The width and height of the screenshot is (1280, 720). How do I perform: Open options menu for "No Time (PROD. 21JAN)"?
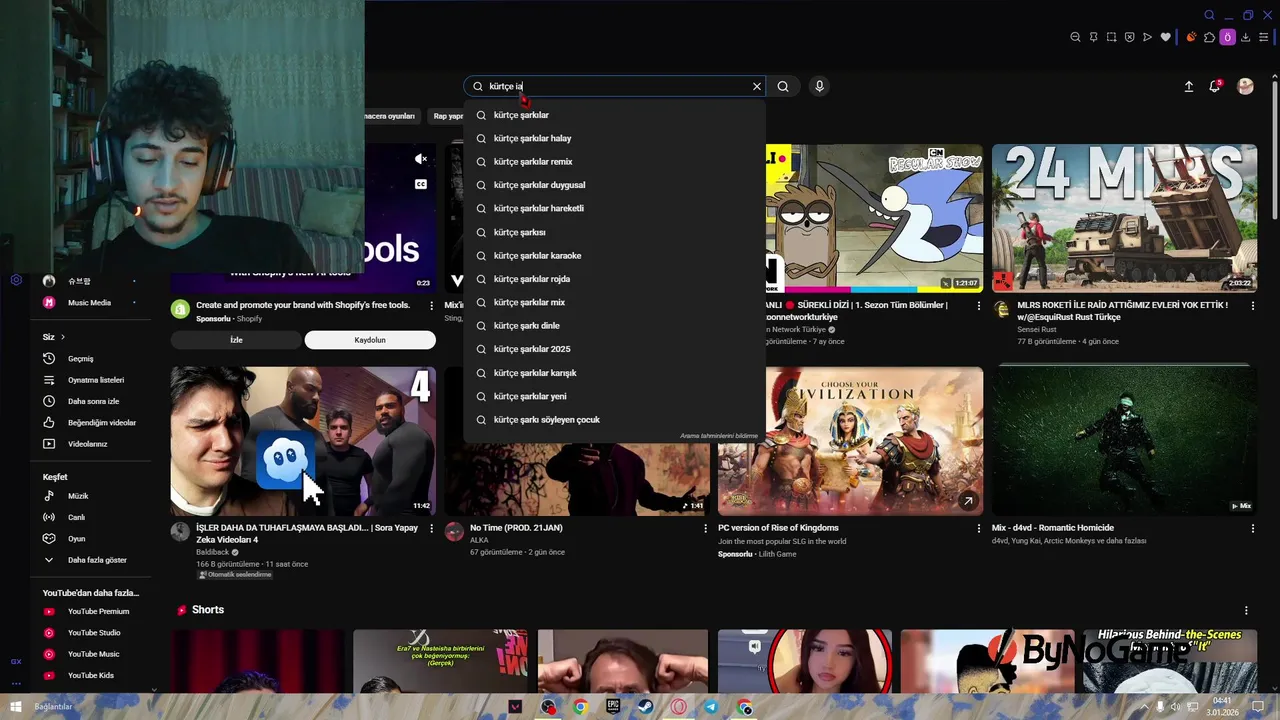click(x=706, y=528)
